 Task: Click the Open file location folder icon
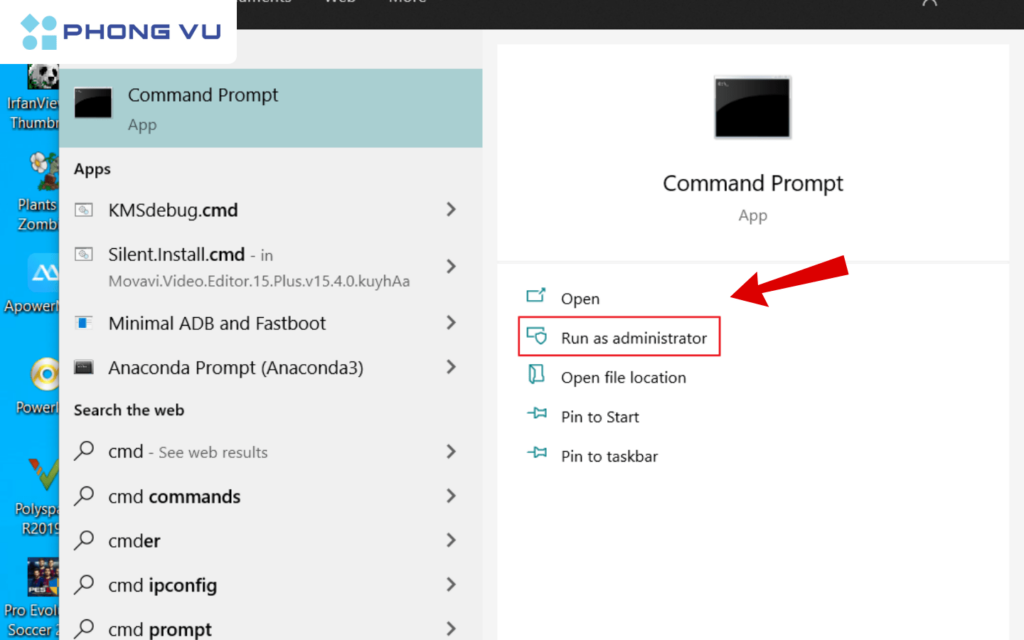[537, 377]
